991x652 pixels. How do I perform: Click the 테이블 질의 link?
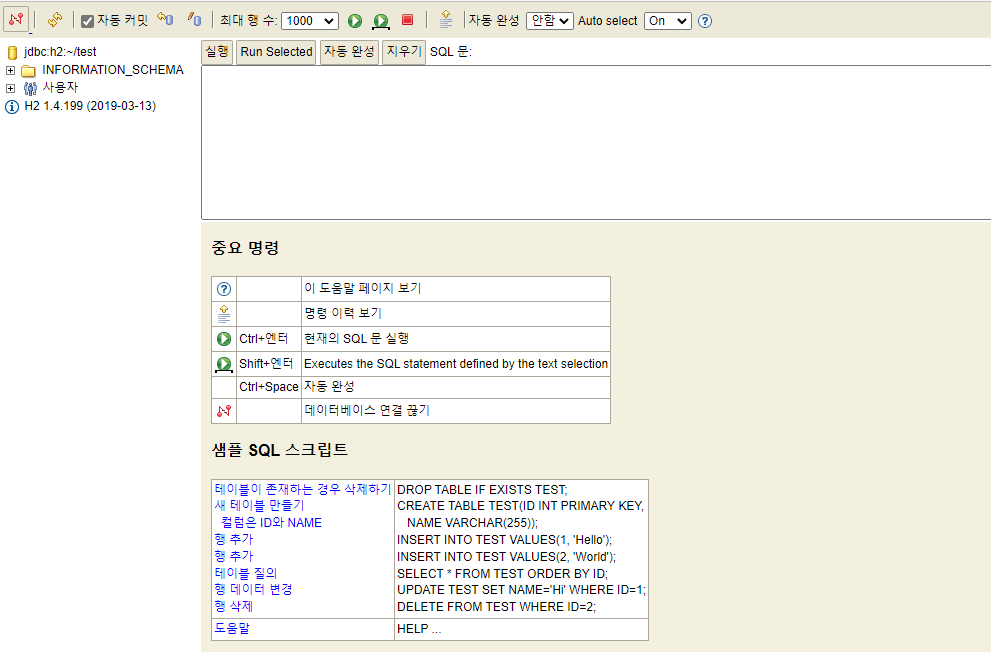[x=246, y=573]
